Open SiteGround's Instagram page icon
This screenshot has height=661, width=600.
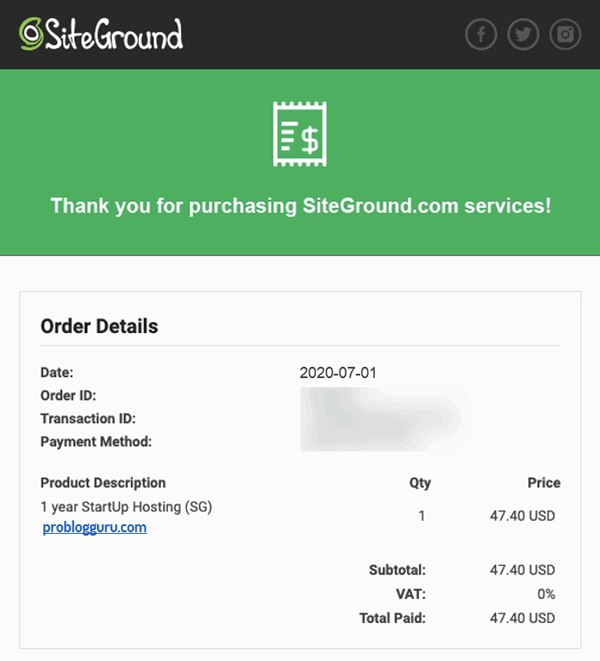pos(565,34)
